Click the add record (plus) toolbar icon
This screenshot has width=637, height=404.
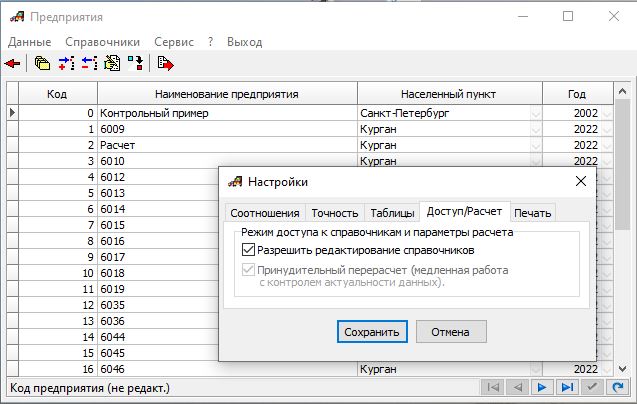click(x=66, y=64)
